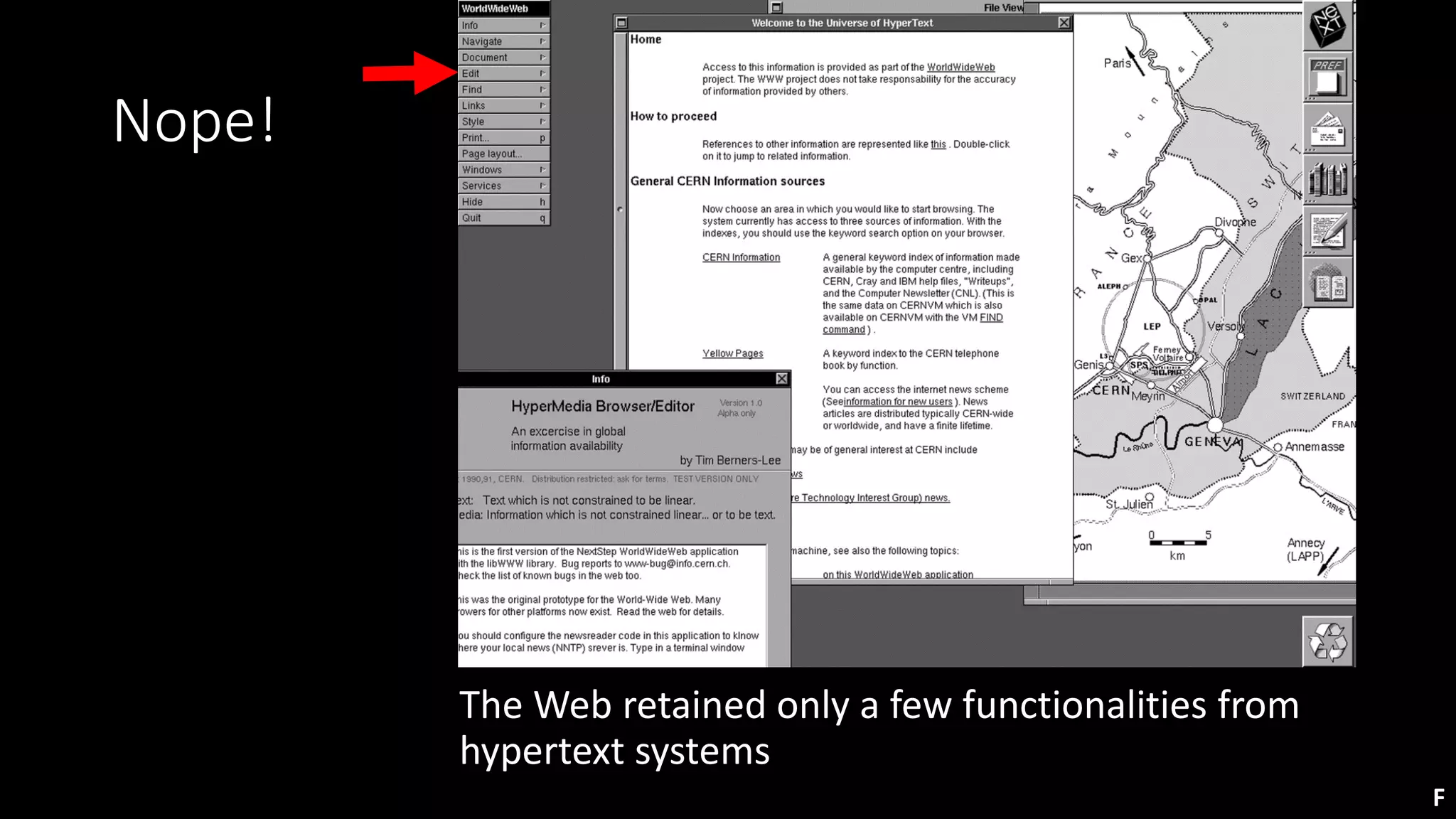Click the WorldWideWeb menu title bar

point(504,9)
